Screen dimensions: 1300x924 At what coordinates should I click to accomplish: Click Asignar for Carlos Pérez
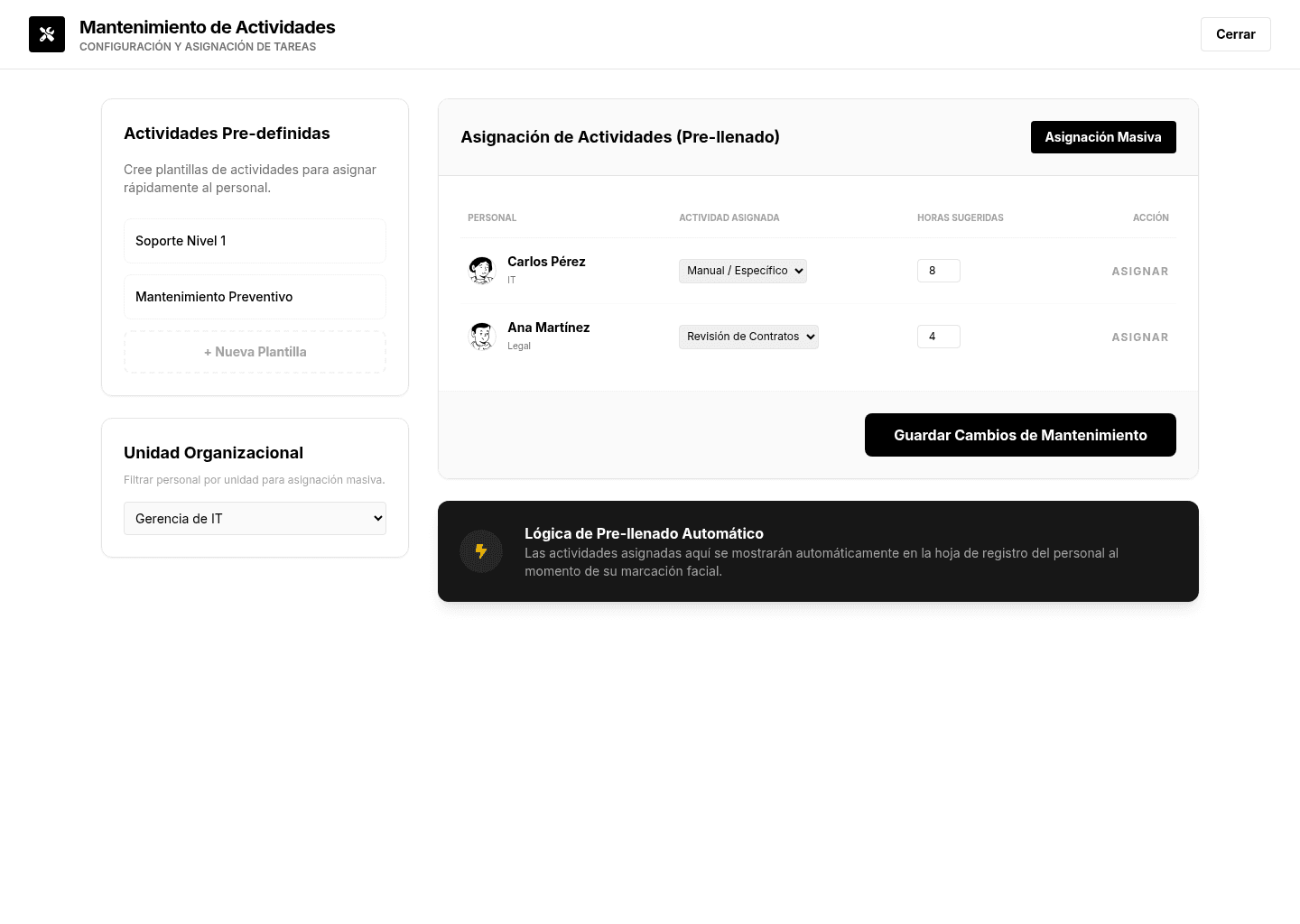pyautogui.click(x=1140, y=271)
